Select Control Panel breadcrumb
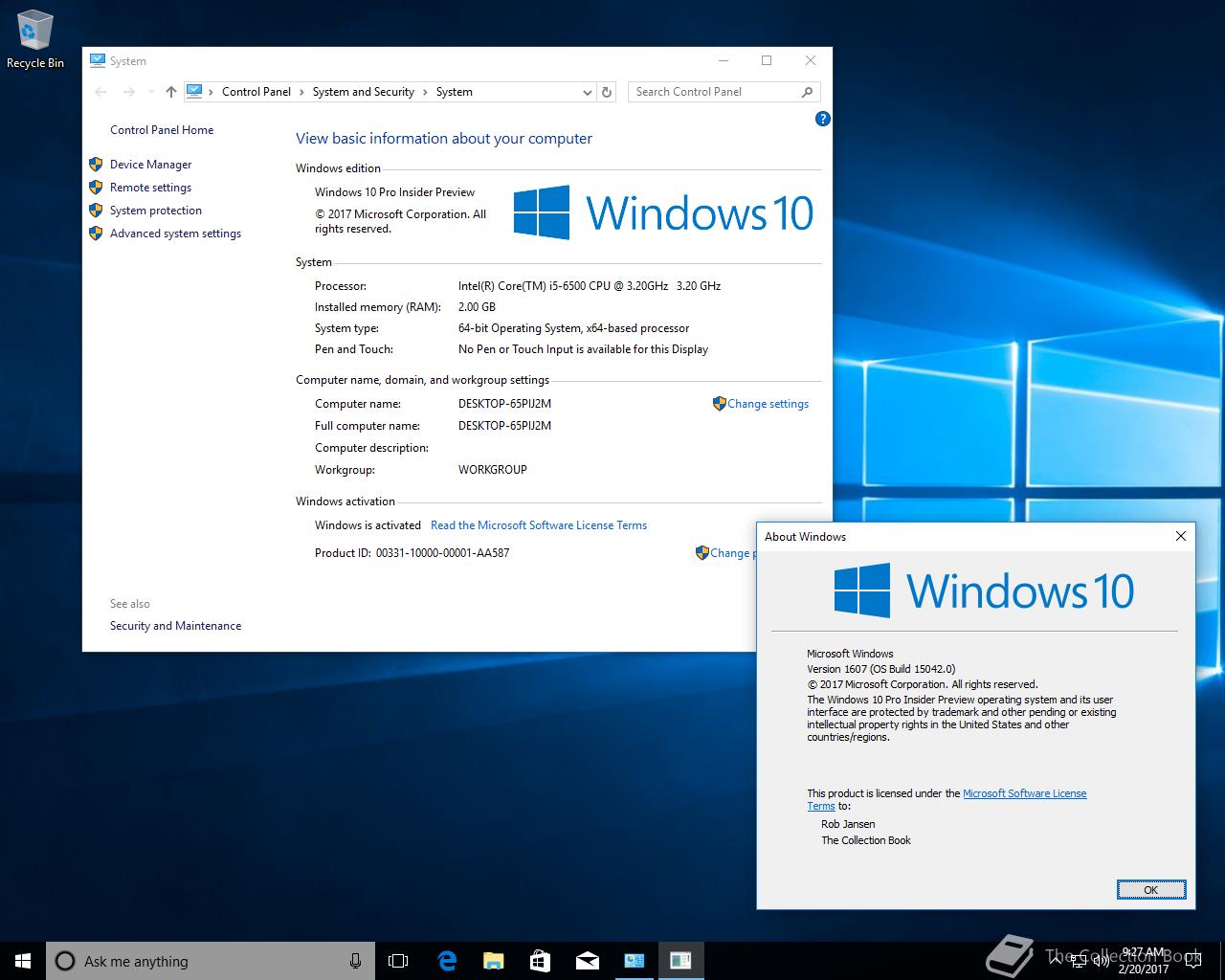Viewport: 1225px width, 980px height. click(x=256, y=92)
